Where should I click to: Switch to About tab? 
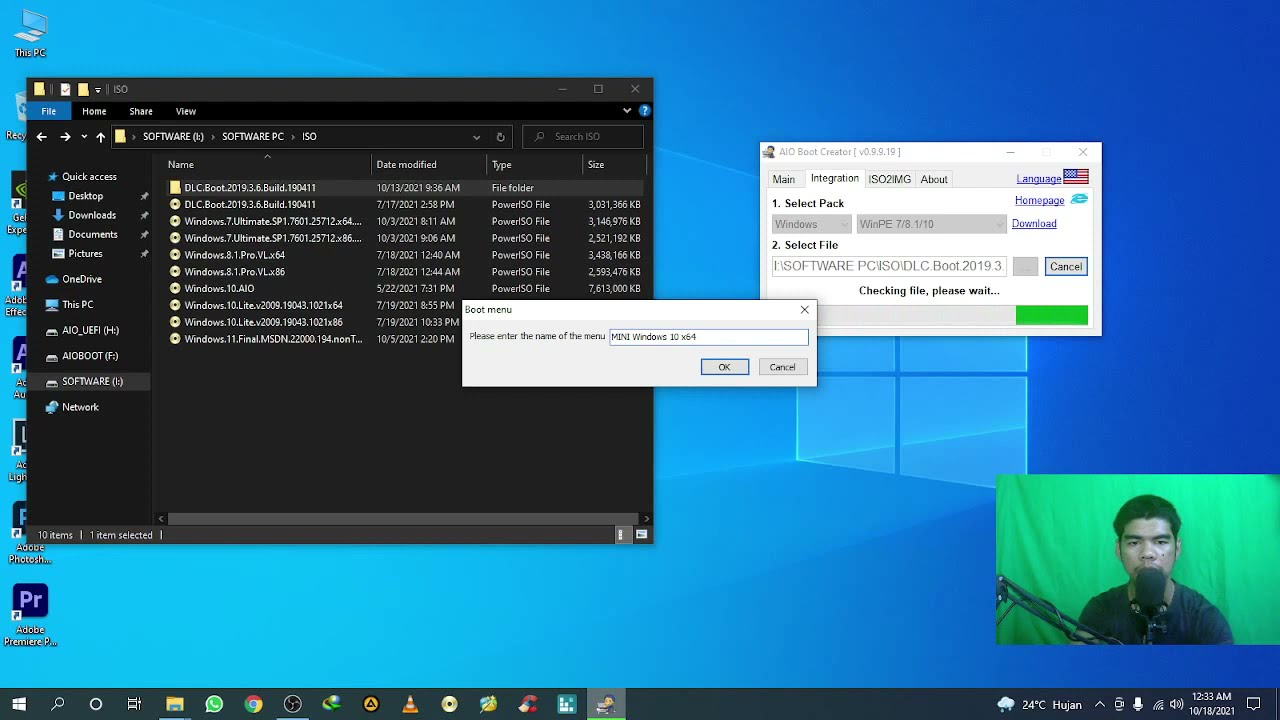(x=934, y=179)
